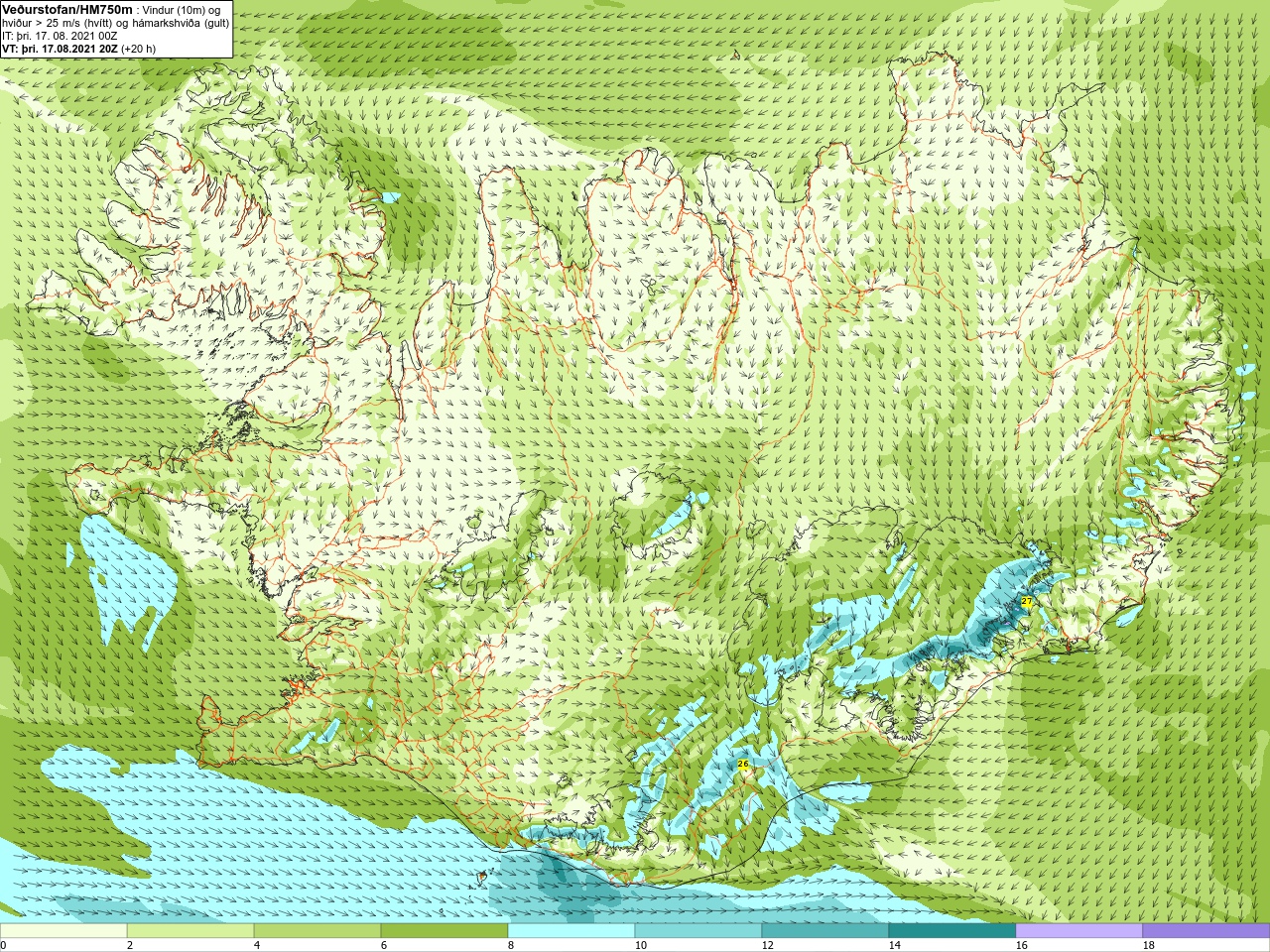Select the 8–10 m/s light cyan legend swatch
This screenshot has width=1270, height=952.
[571, 931]
